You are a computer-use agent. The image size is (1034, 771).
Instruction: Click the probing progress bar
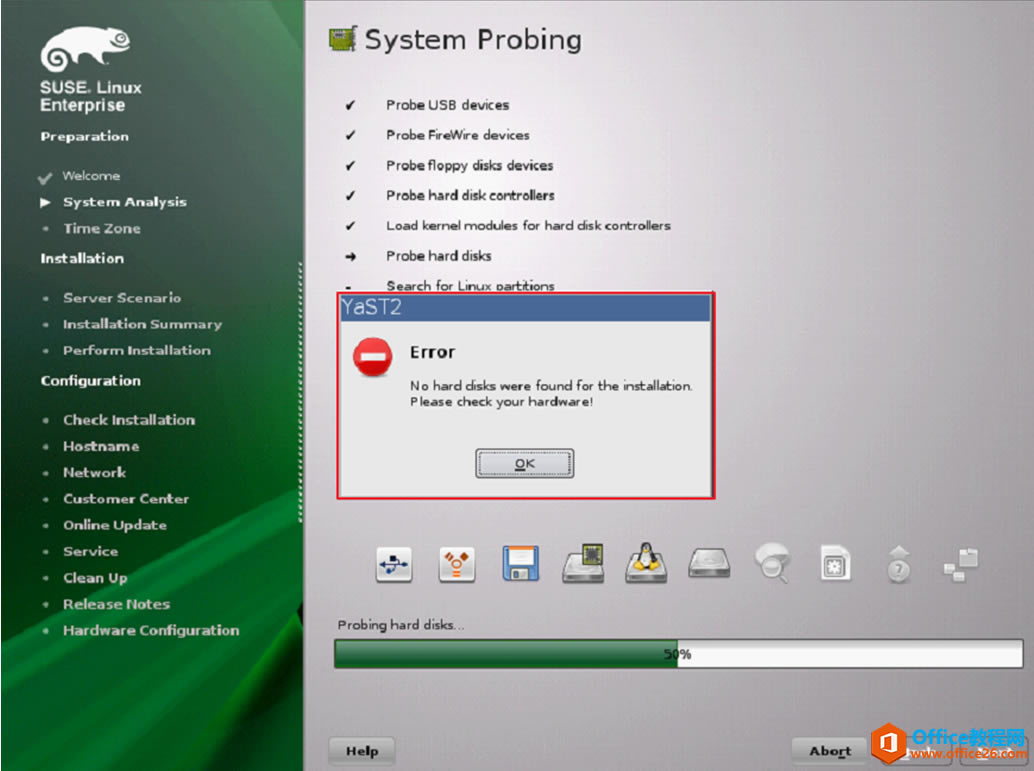click(x=679, y=654)
